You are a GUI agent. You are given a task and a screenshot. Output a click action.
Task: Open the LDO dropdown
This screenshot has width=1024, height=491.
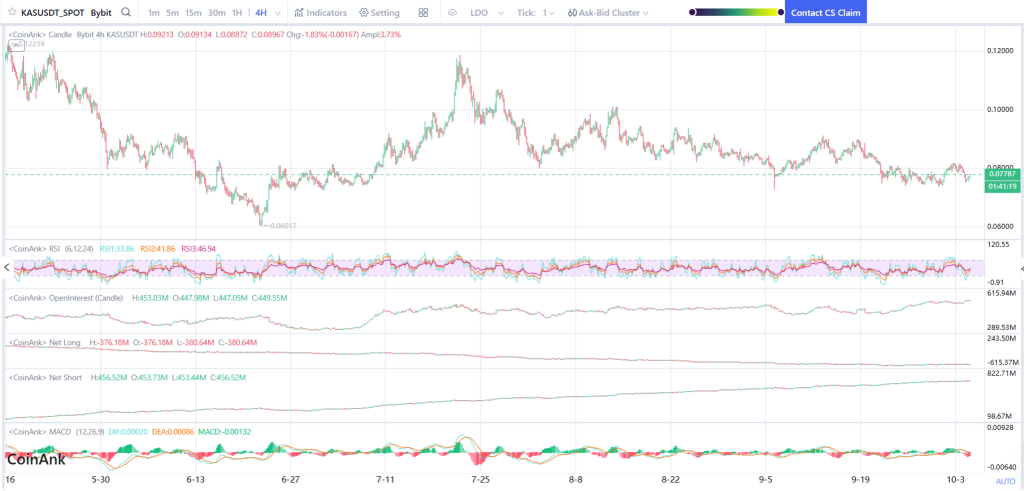pyautogui.click(x=487, y=12)
